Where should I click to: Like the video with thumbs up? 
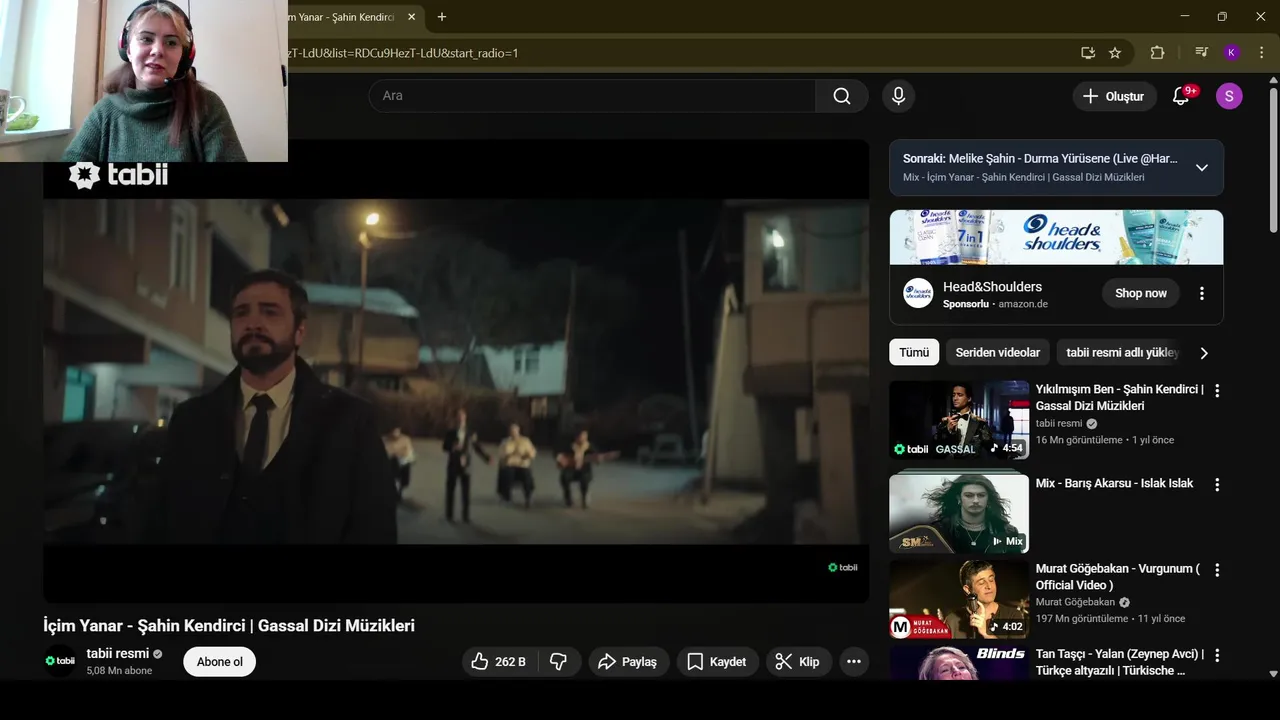tap(500, 661)
